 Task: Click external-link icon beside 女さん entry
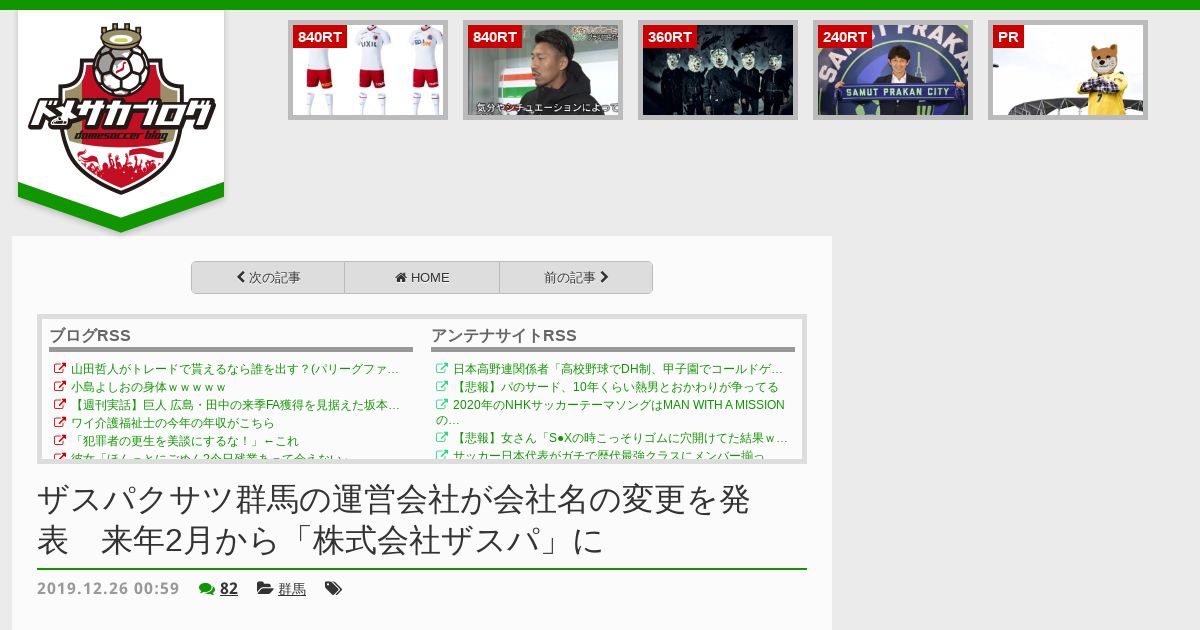click(x=442, y=438)
